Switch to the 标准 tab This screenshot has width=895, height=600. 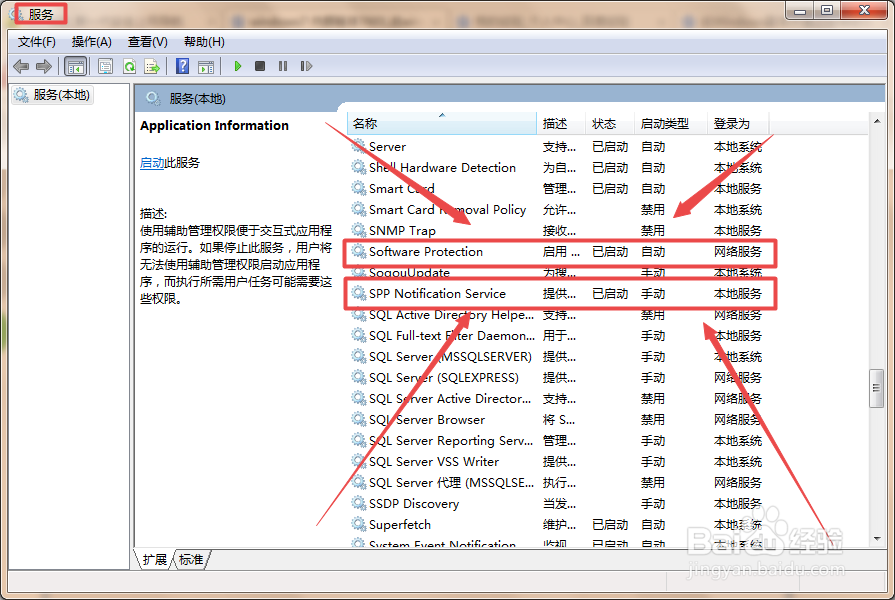(x=190, y=560)
